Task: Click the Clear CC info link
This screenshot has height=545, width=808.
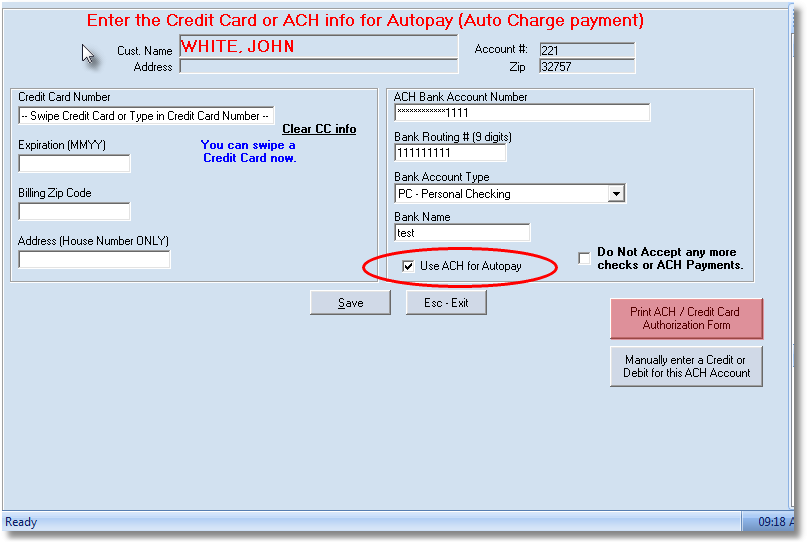Action: (x=319, y=129)
